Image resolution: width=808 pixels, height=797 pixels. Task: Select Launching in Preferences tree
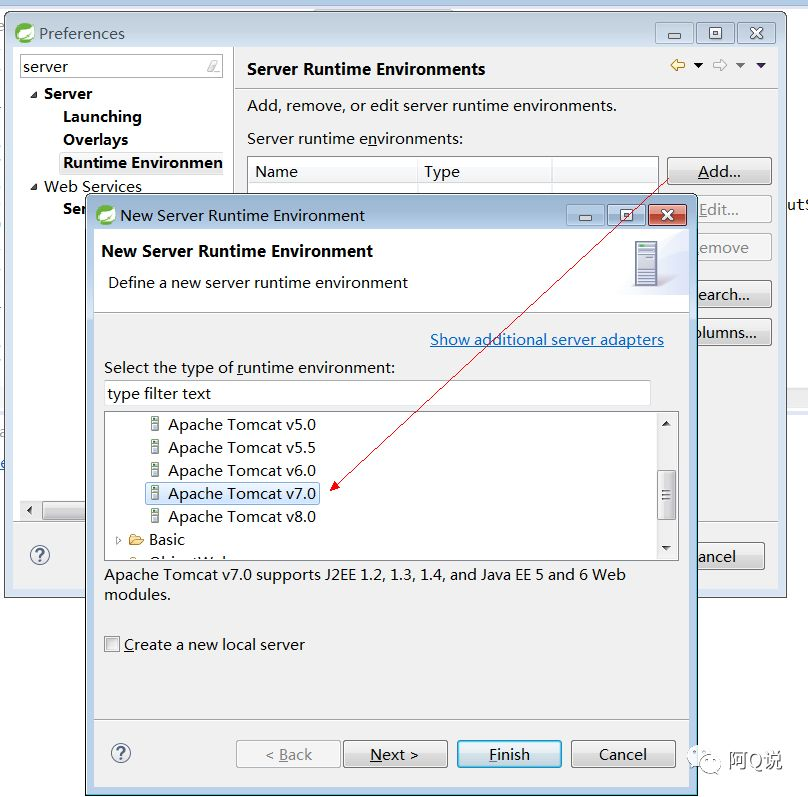[102, 116]
